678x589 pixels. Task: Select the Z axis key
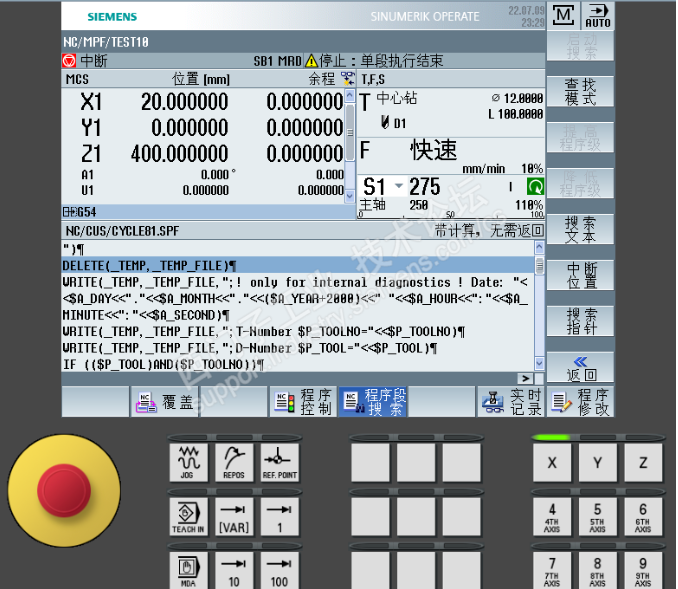tap(643, 462)
